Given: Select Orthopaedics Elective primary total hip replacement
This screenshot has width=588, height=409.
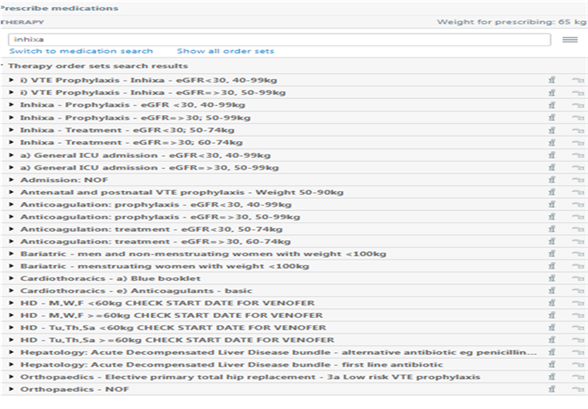Looking at the screenshot, I should [250, 377].
